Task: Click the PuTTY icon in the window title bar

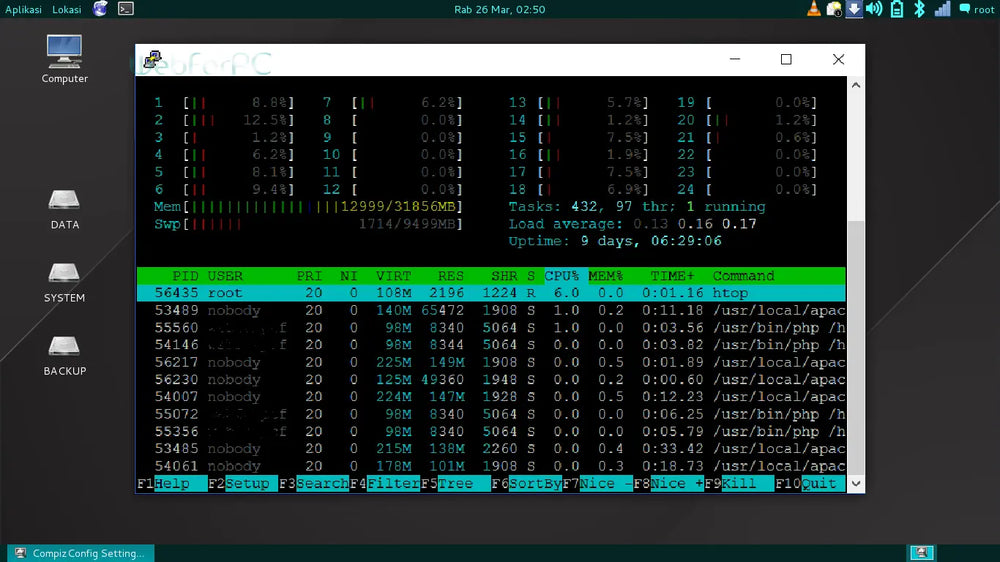Action: click(152, 59)
